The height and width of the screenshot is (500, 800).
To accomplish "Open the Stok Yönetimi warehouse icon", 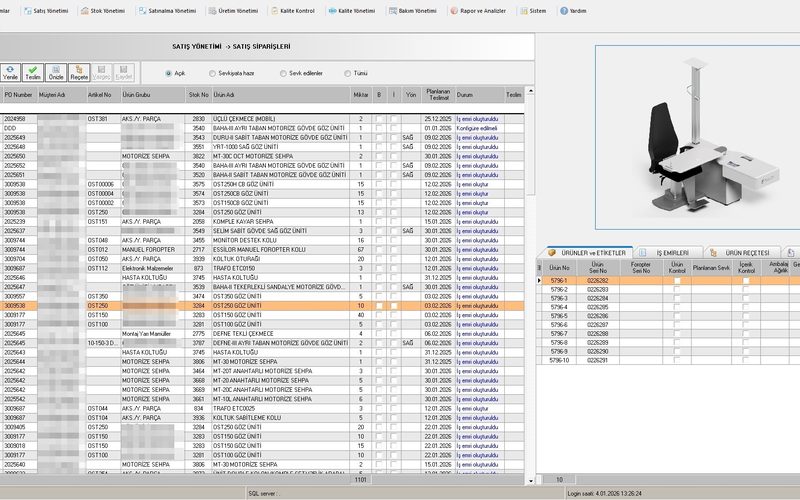I will point(85,11).
